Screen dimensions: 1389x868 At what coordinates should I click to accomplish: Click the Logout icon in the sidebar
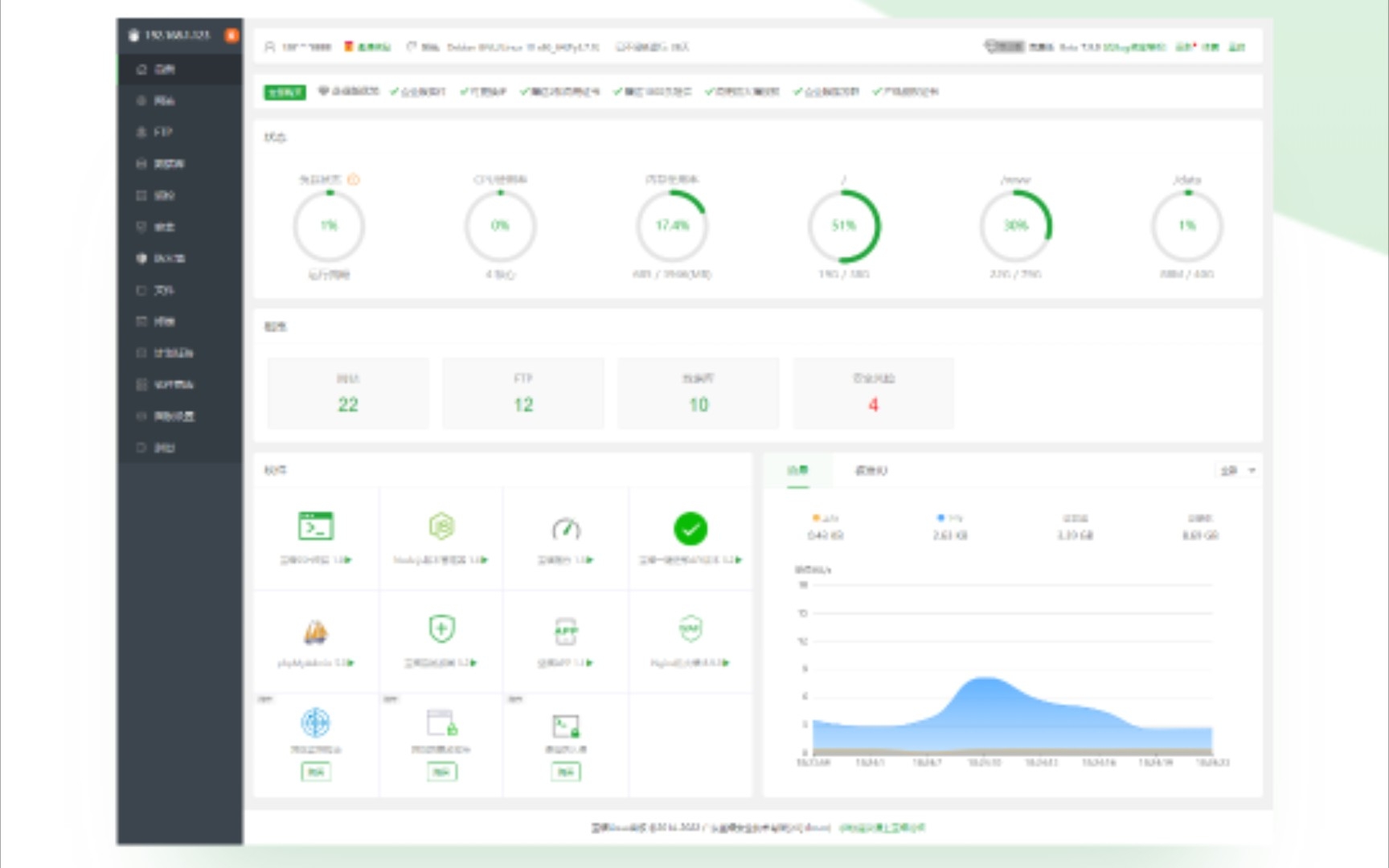pos(141,448)
